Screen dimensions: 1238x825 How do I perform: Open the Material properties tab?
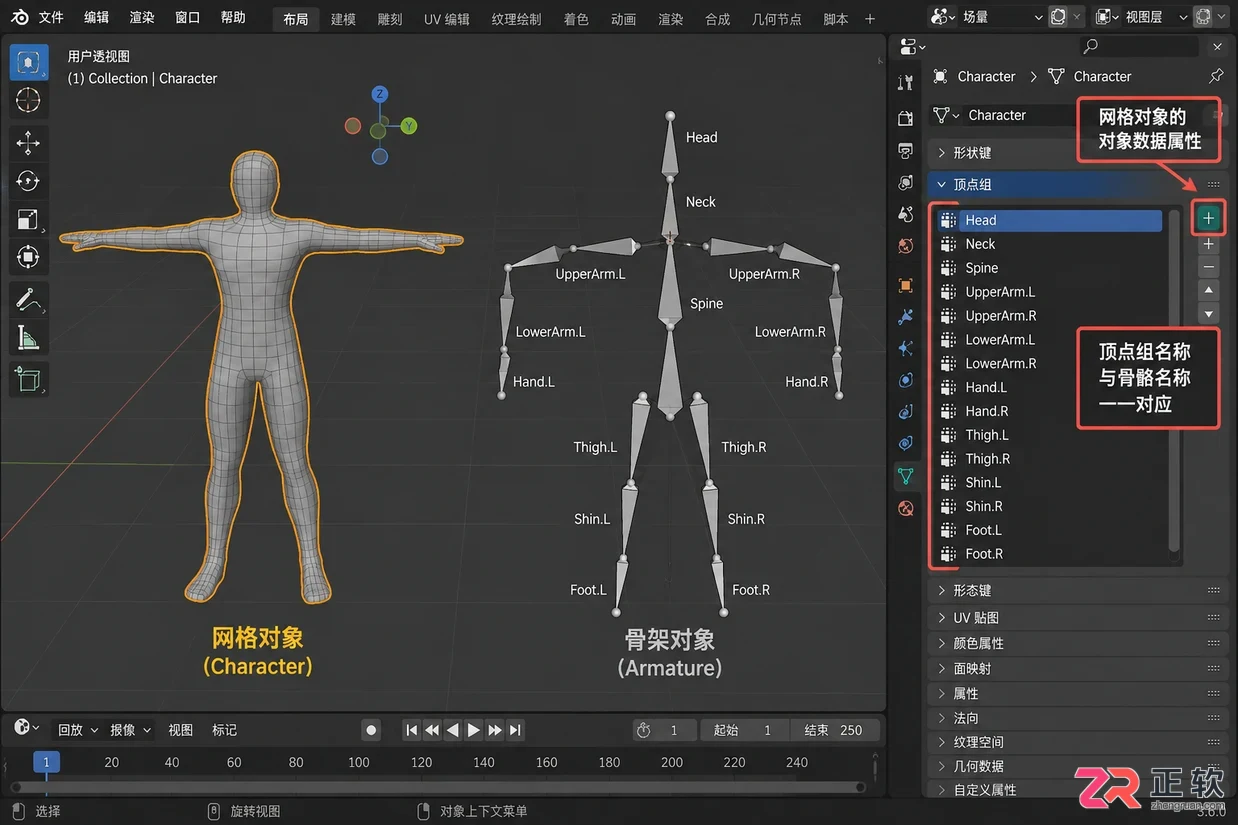906,508
